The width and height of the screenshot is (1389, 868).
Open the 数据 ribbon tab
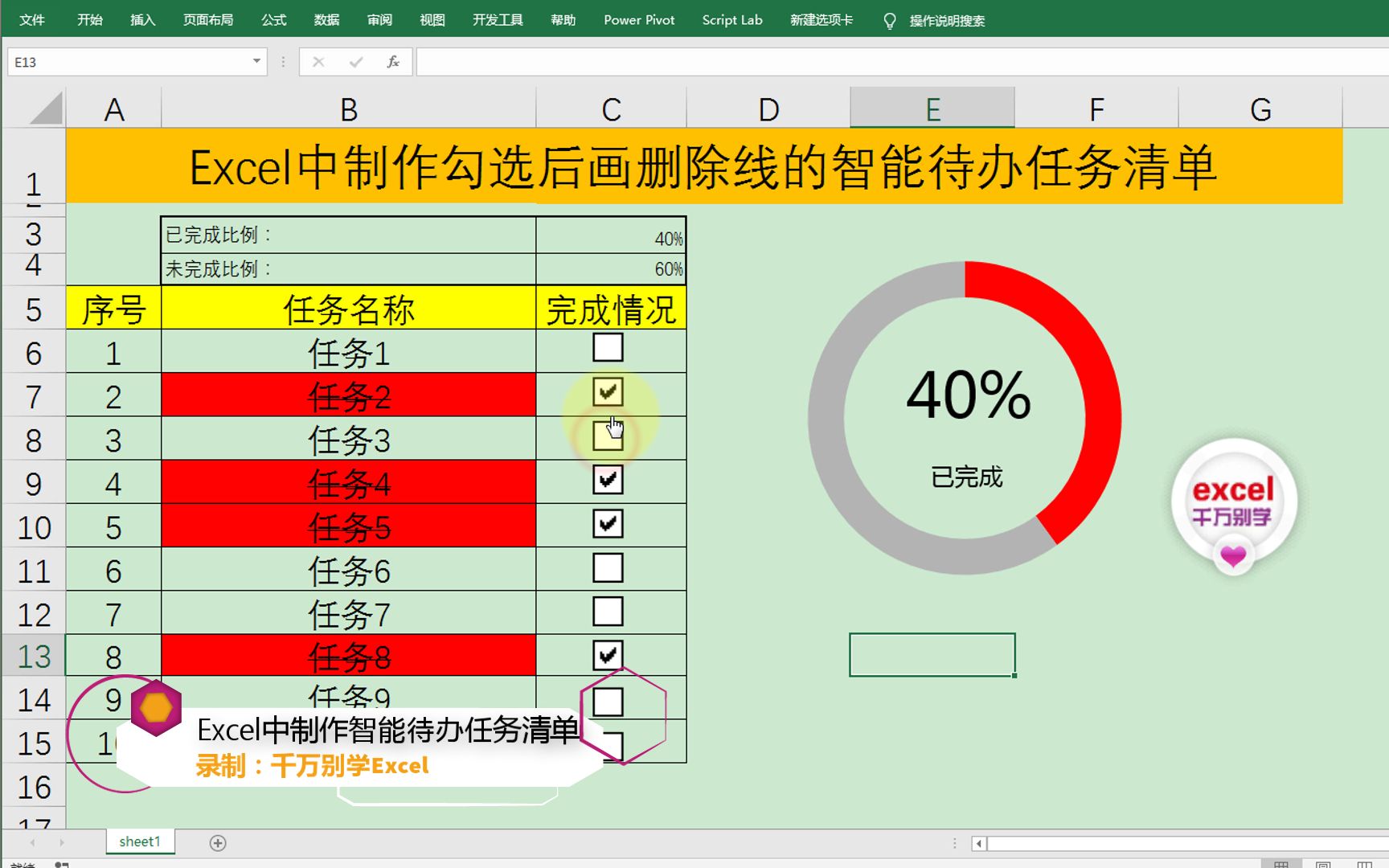pyautogui.click(x=326, y=20)
